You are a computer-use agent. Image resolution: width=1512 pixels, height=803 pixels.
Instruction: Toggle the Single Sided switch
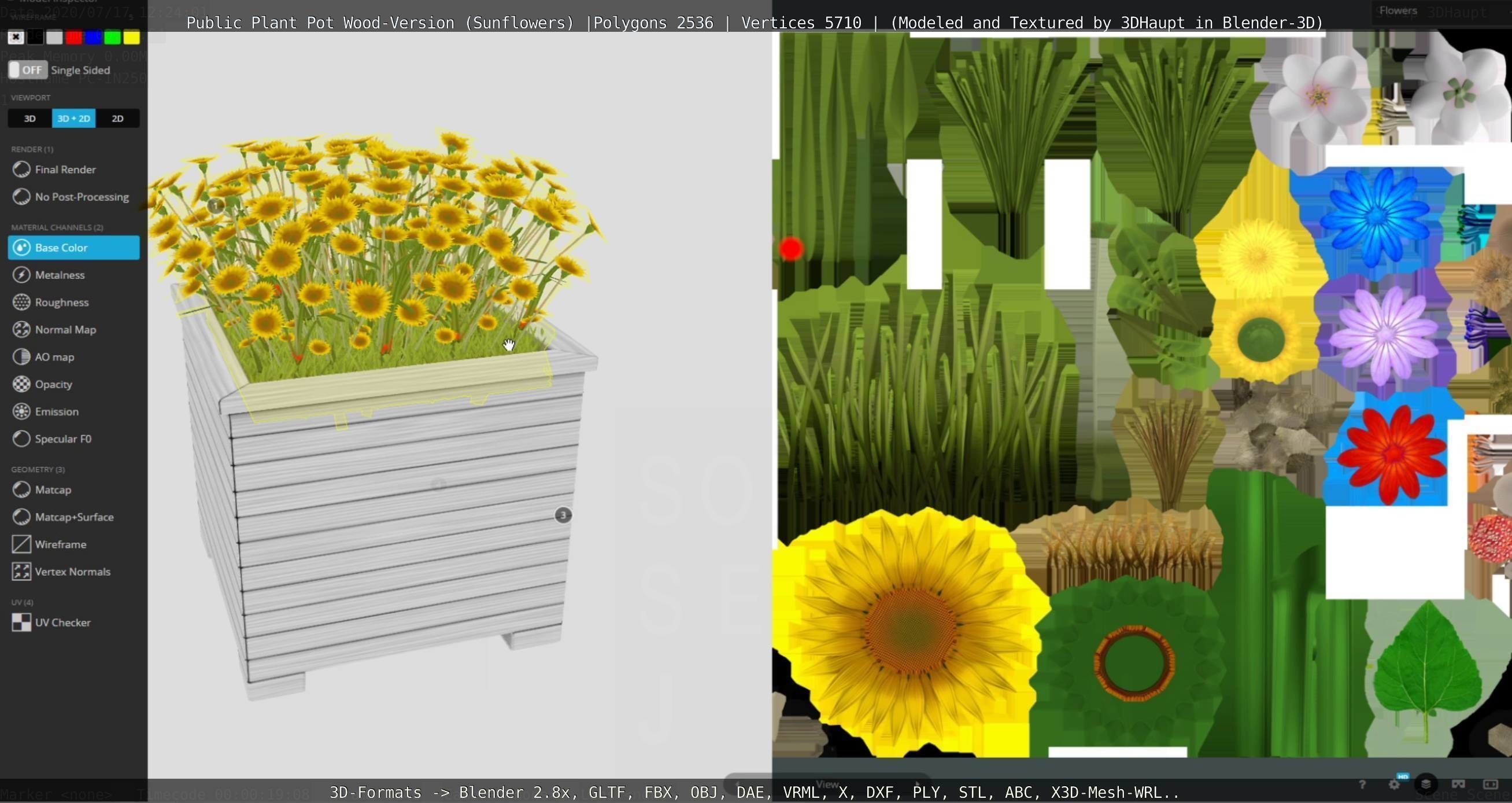point(28,70)
